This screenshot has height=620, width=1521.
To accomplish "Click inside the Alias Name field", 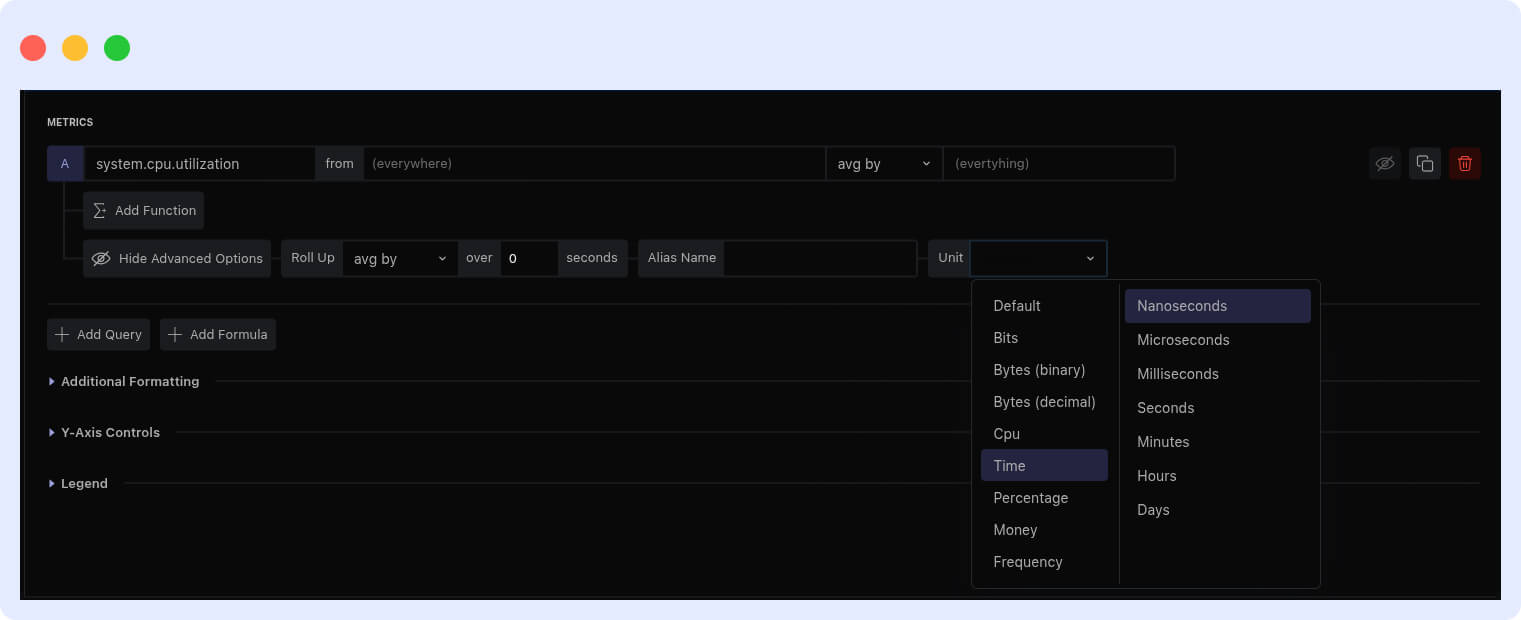I will [820, 258].
